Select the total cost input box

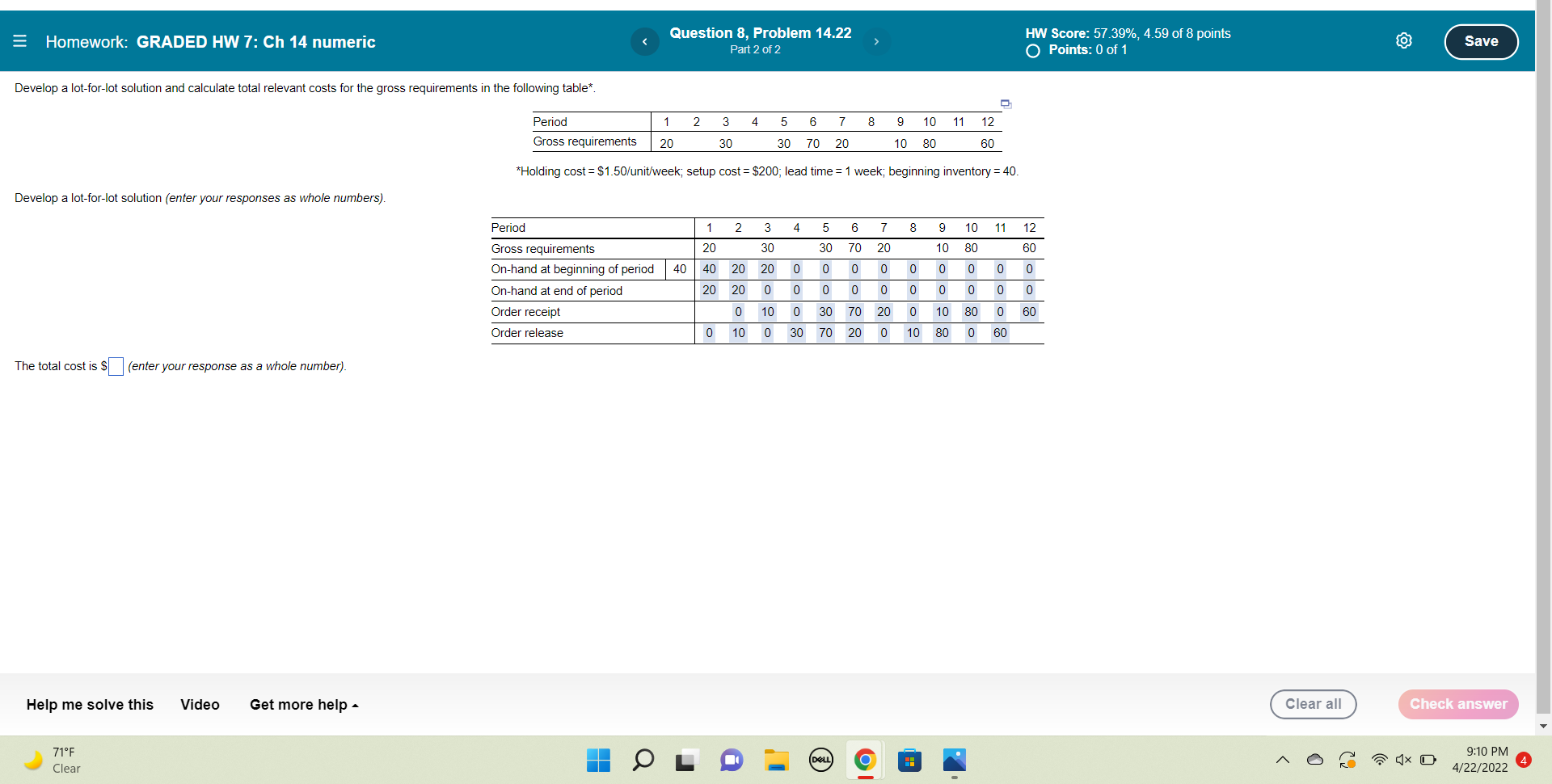pos(115,366)
